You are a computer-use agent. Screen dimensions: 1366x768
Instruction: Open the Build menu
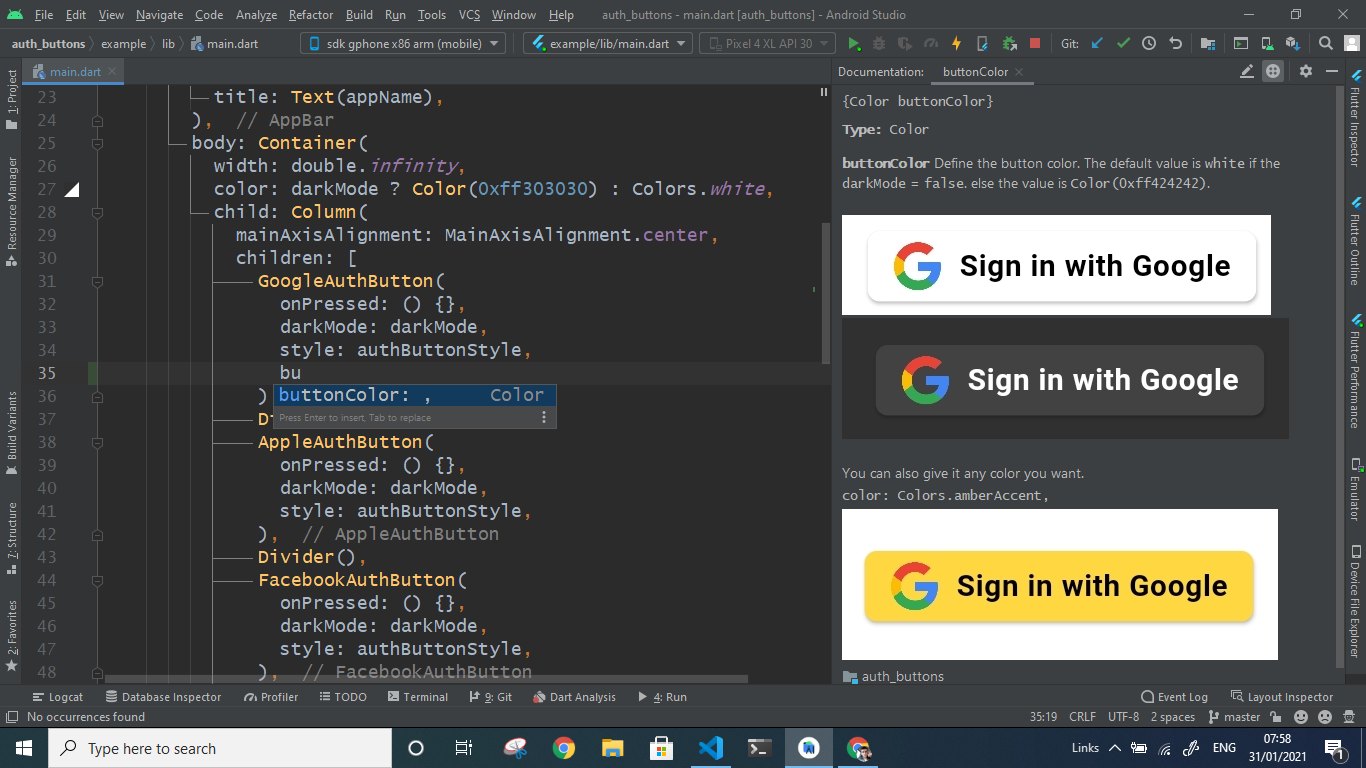[x=360, y=15]
